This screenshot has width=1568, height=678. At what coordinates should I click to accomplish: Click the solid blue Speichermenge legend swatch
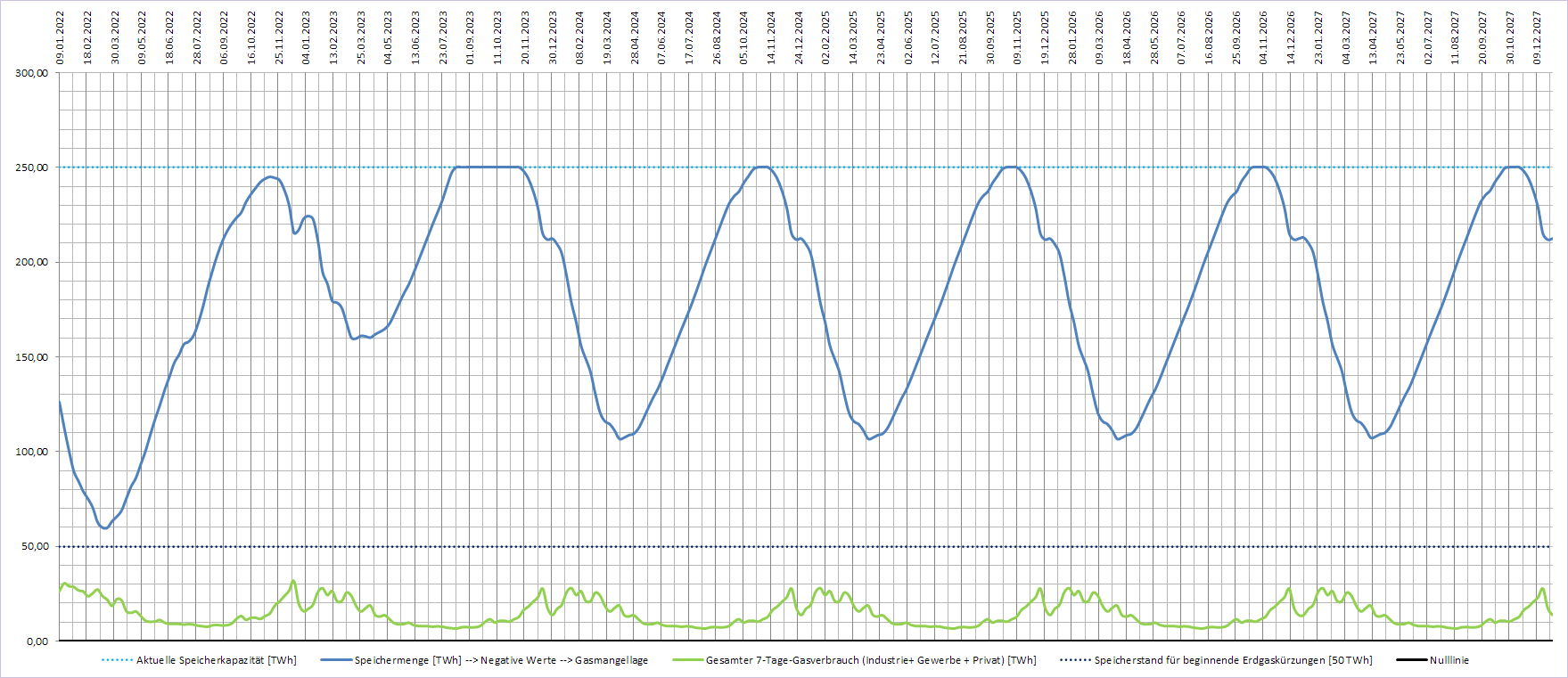(x=335, y=660)
